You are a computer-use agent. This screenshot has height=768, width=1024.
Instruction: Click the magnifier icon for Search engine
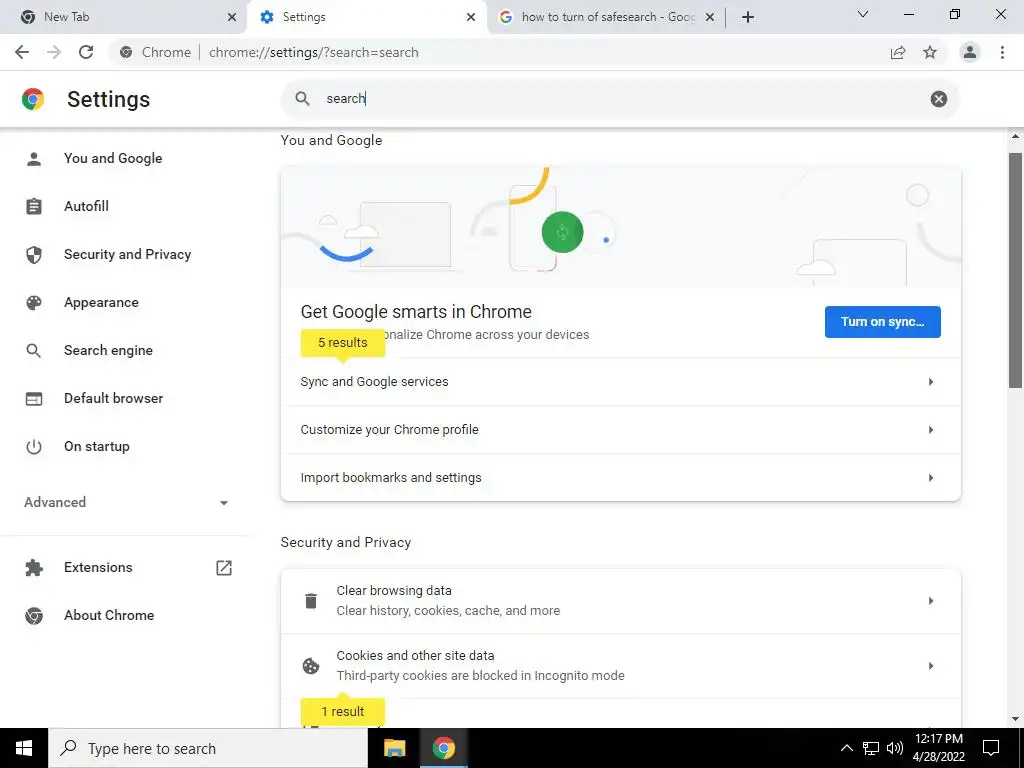(34, 351)
